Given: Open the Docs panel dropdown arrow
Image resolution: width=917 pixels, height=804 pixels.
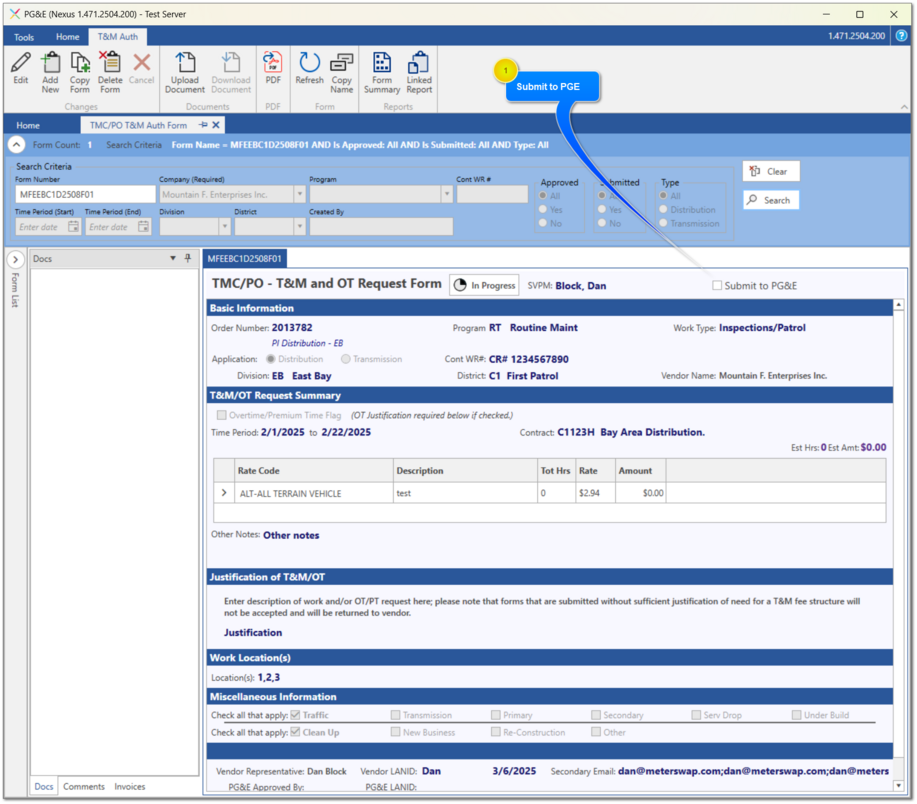Looking at the screenshot, I should click(173, 258).
